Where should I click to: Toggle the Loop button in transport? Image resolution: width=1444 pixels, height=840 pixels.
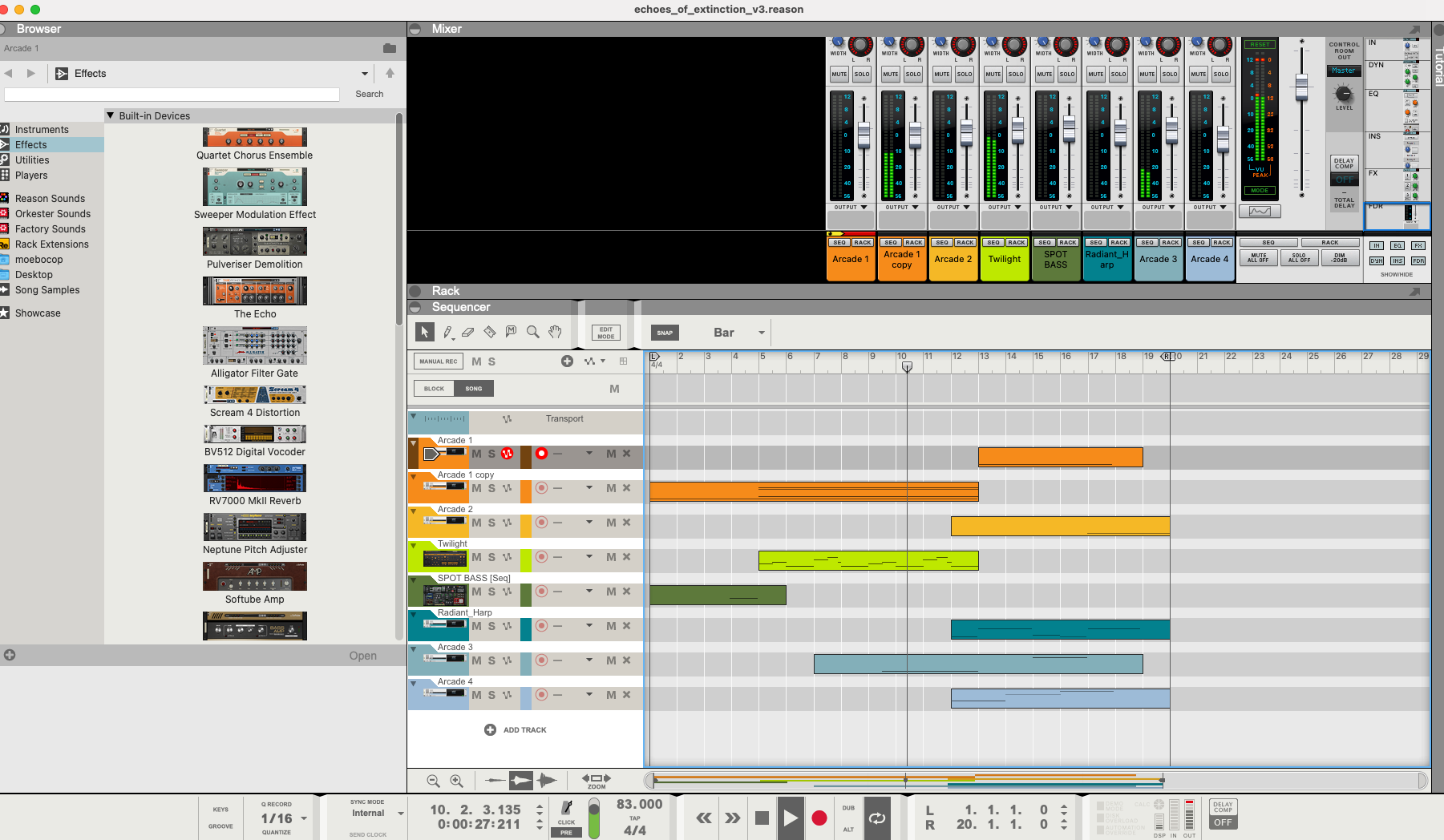point(877,818)
